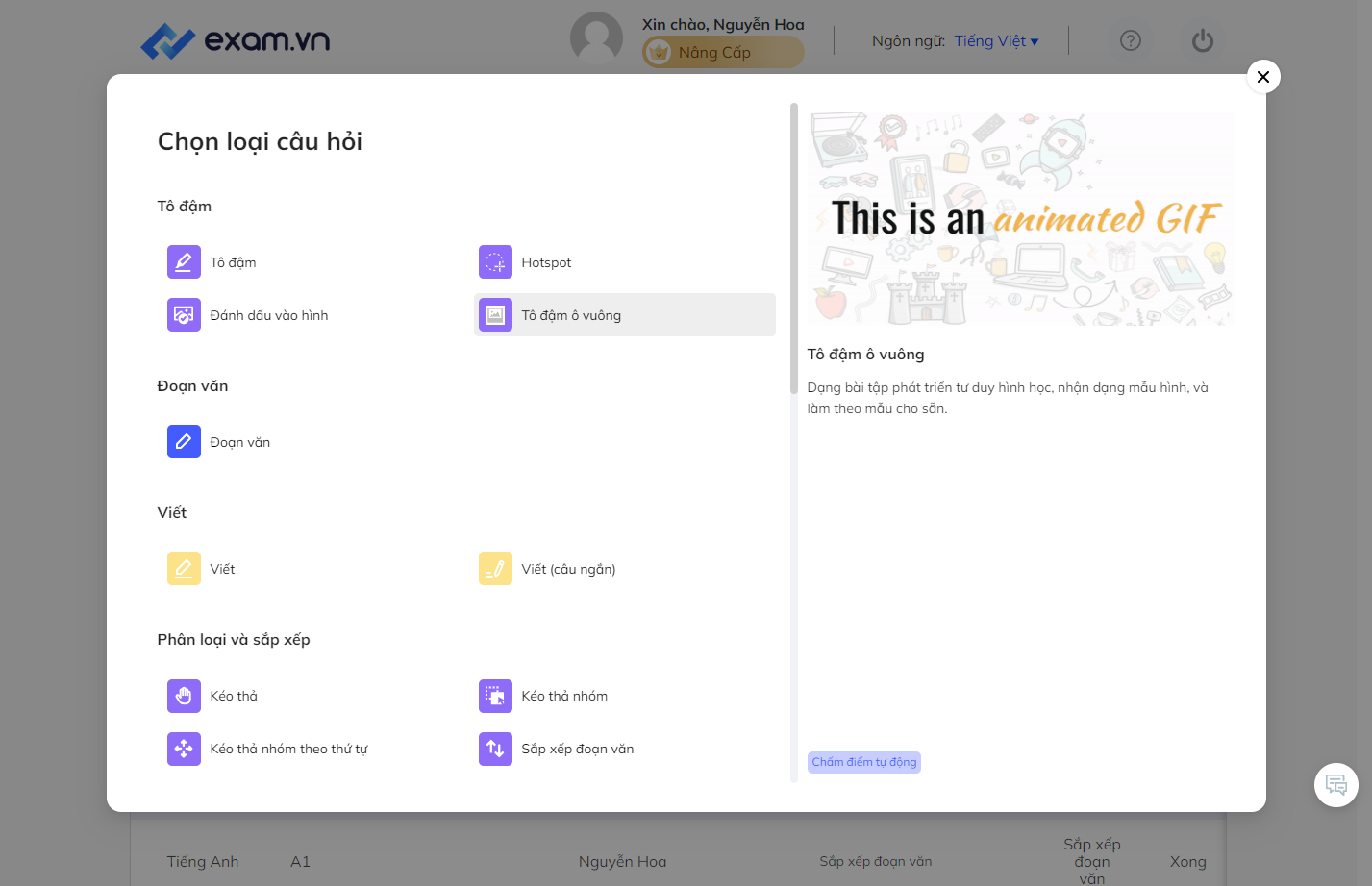
Task: Click the Tiếng Anh cell in background table
Action: click(203, 862)
